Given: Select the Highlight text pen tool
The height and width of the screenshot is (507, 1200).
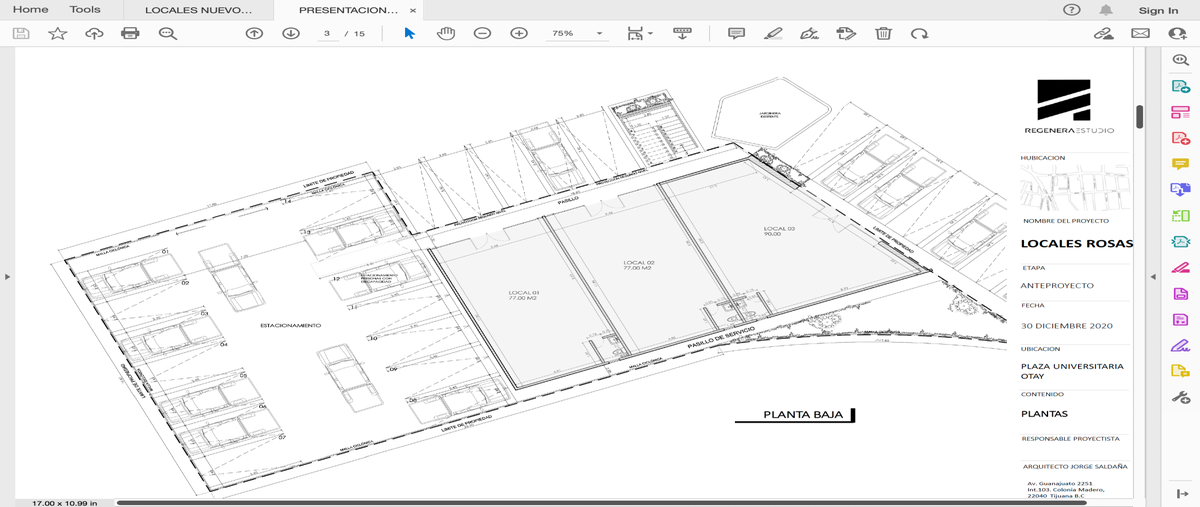Looking at the screenshot, I should [x=773, y=33].
